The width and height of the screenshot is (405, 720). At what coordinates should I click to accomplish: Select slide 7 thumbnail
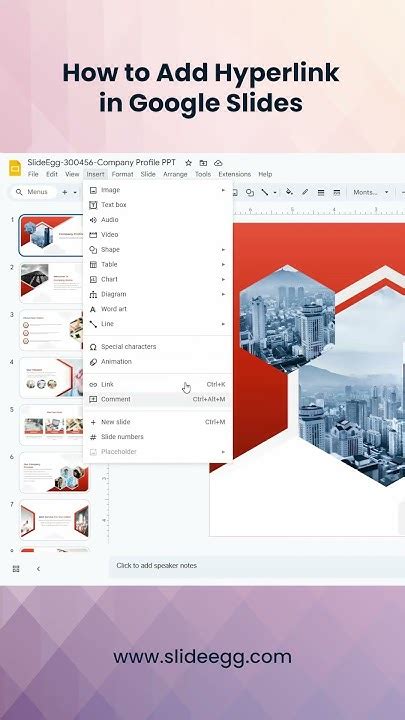(54, 520)
